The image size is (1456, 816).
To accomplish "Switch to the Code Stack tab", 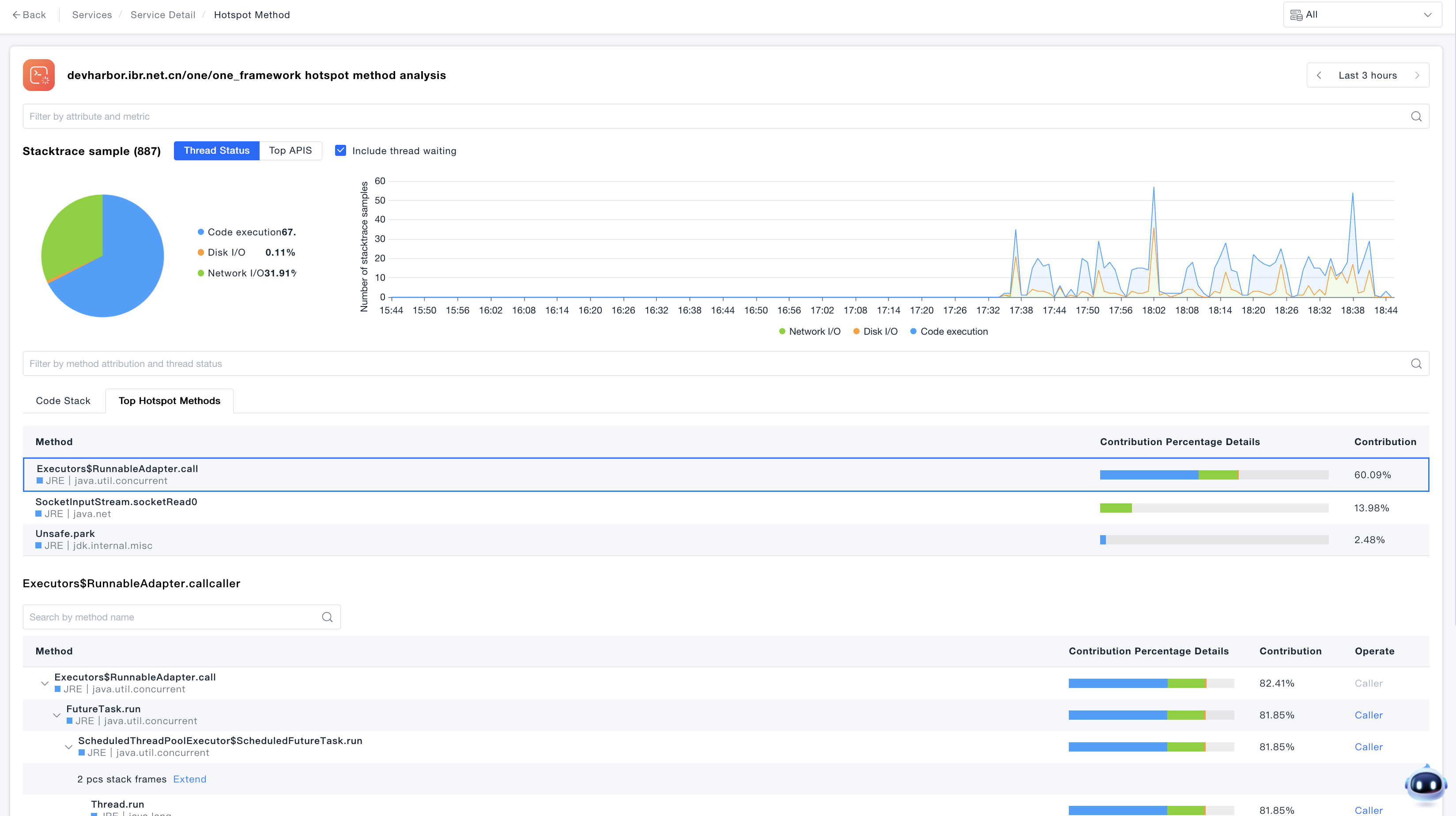I will click(x=63, y=400).
